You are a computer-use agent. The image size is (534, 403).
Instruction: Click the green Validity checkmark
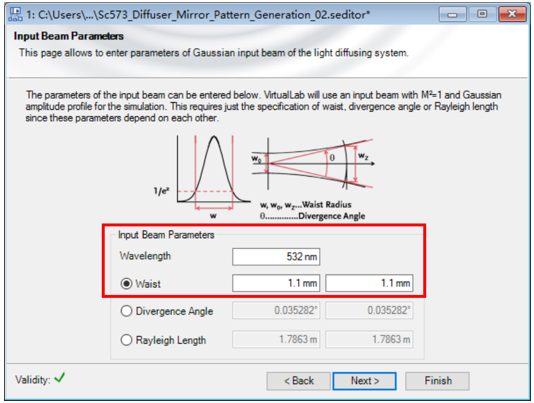(60, 377)
